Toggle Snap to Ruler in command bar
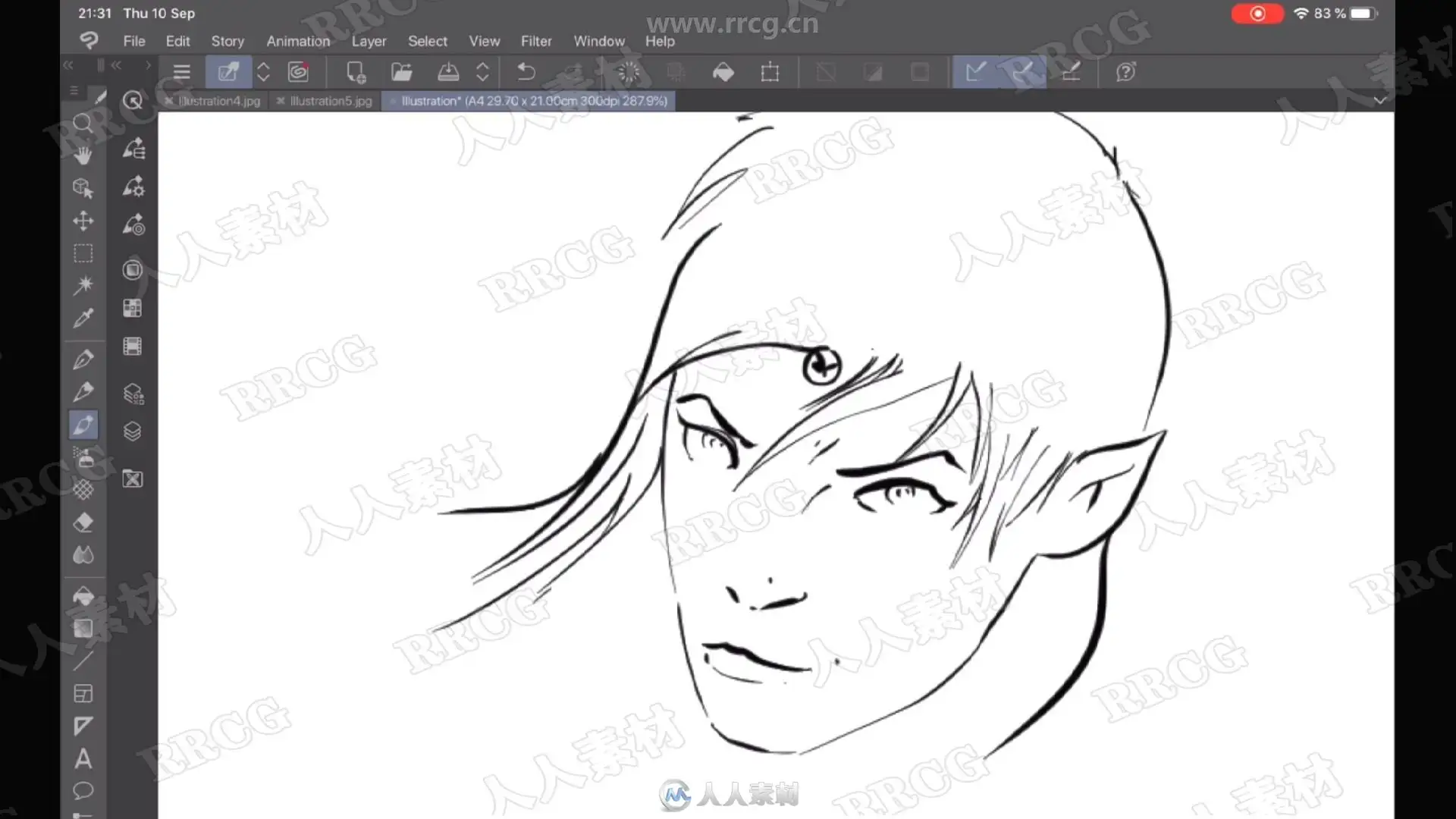The width and height of the screenshot is (1456, 819). [x=975, y=72]
